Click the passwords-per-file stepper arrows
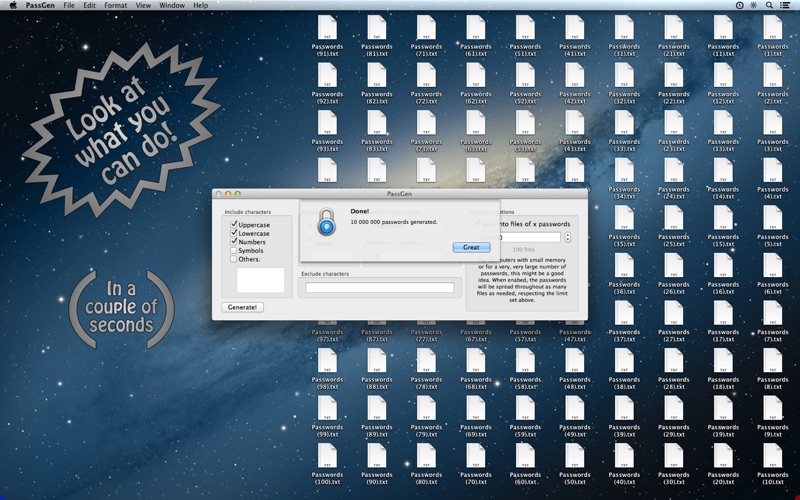Viewport: 800px width, 500px height. [x=567, y=237]
